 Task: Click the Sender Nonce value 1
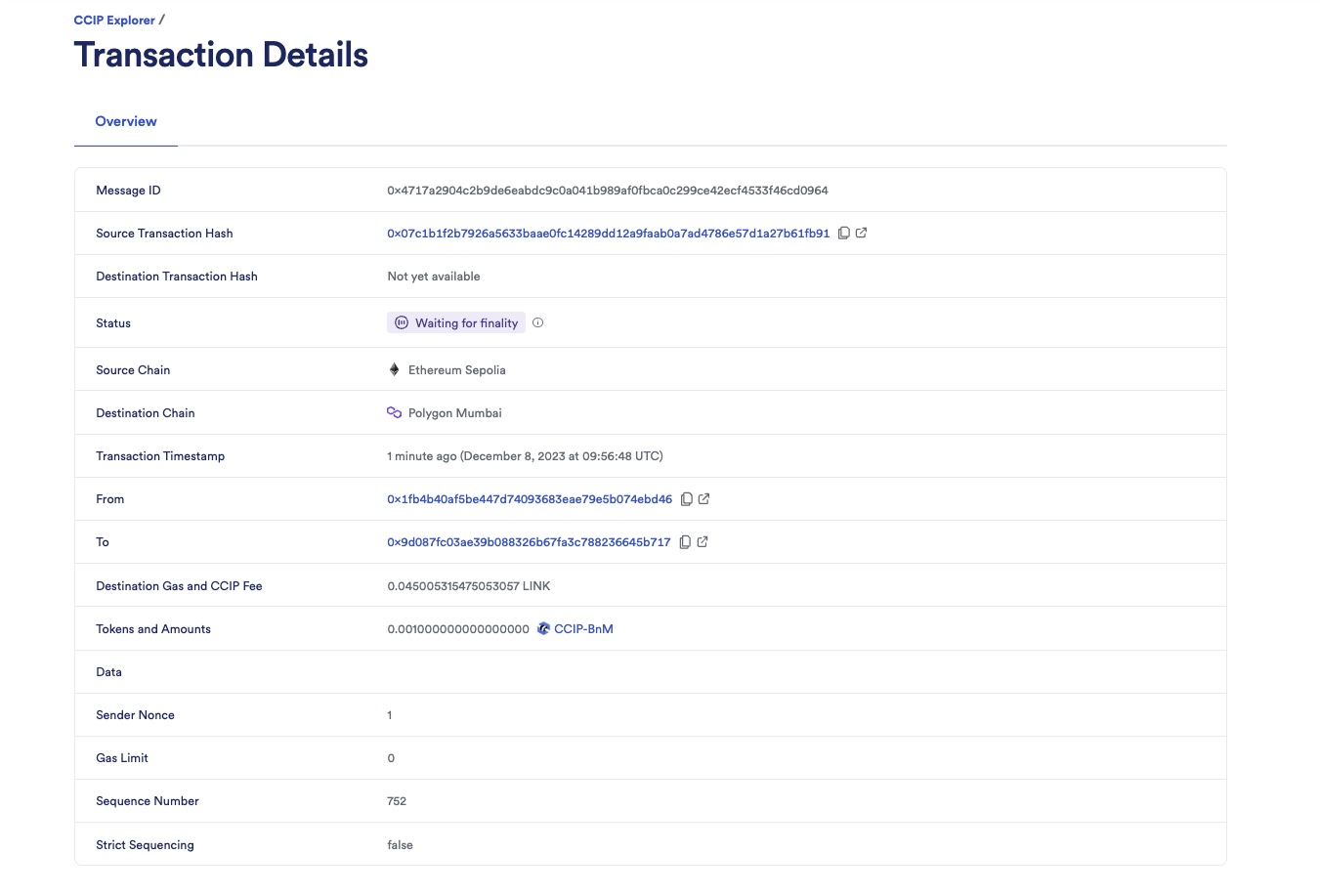tap(390, 715)
